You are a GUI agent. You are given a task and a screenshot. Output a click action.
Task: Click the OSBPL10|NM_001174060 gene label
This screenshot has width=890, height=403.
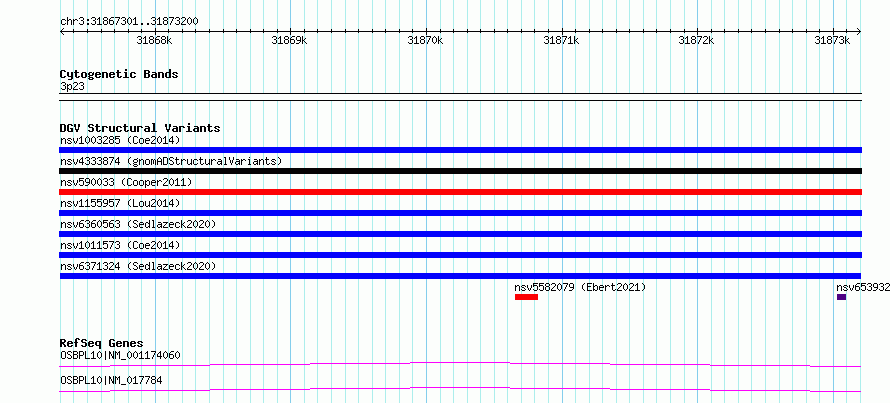tap(120, 356)
